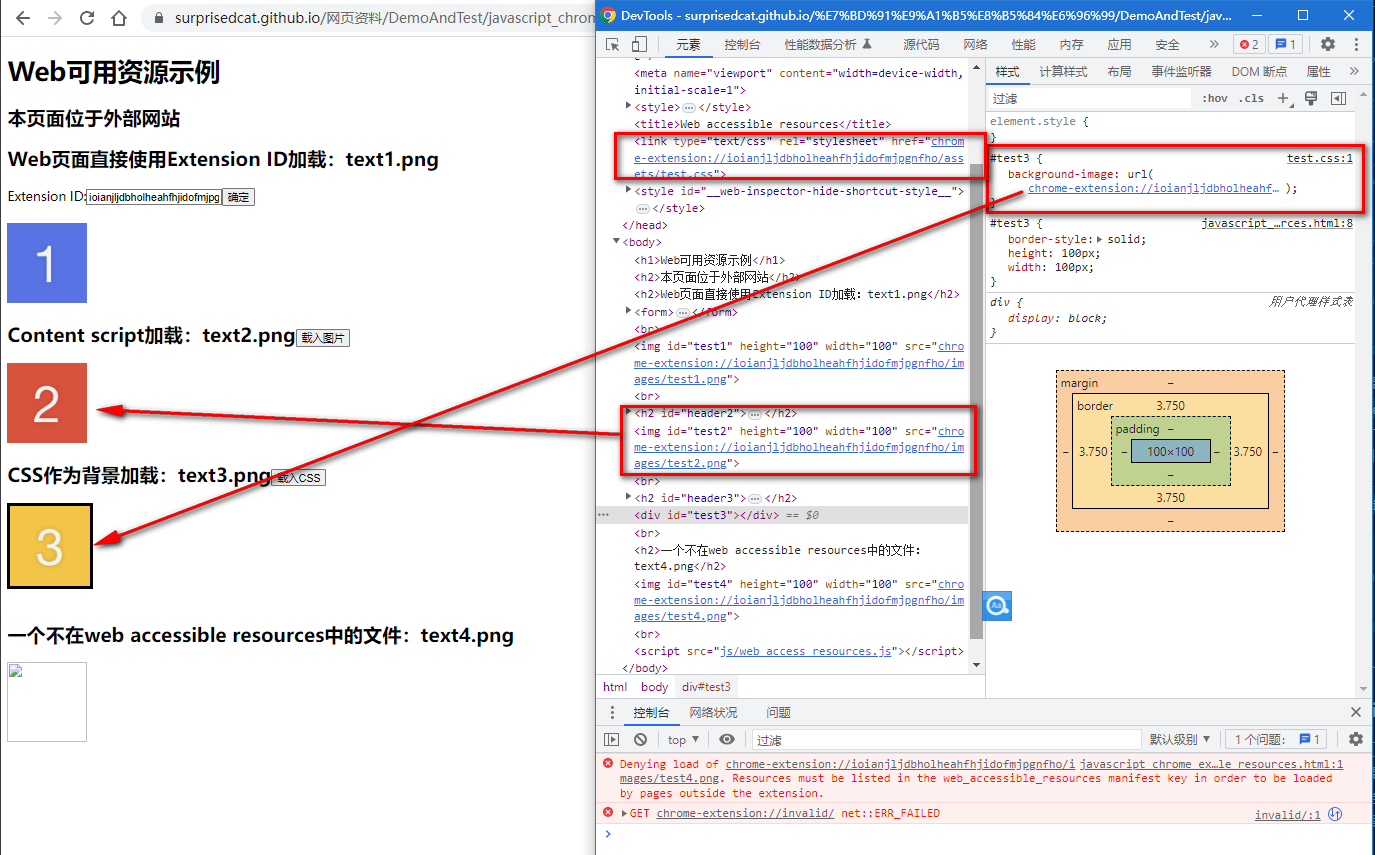The image size is (1375, 855).
Task: Click browser reload icon
Action: 87,18
